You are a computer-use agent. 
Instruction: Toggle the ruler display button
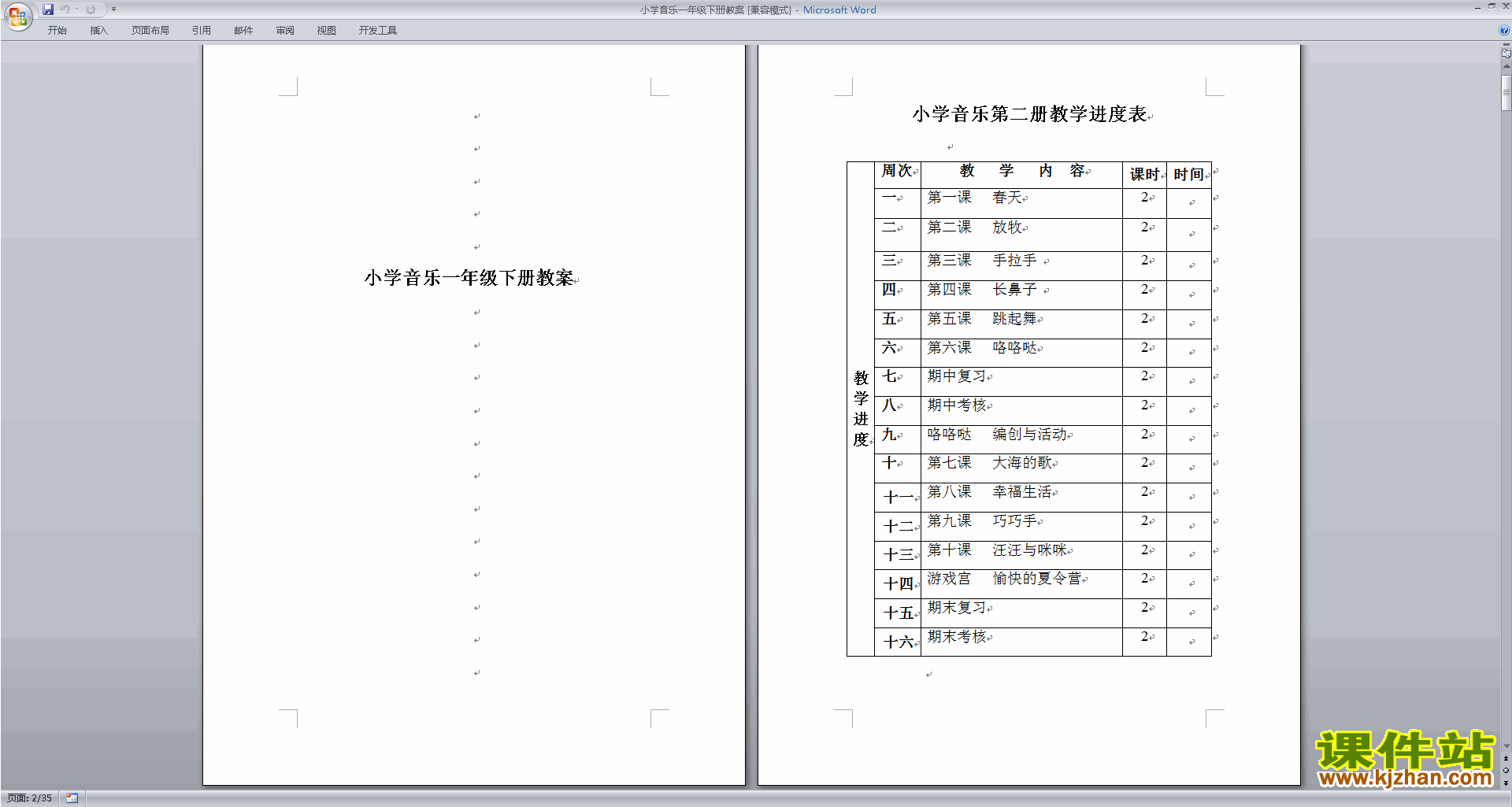click(1506, 54)
